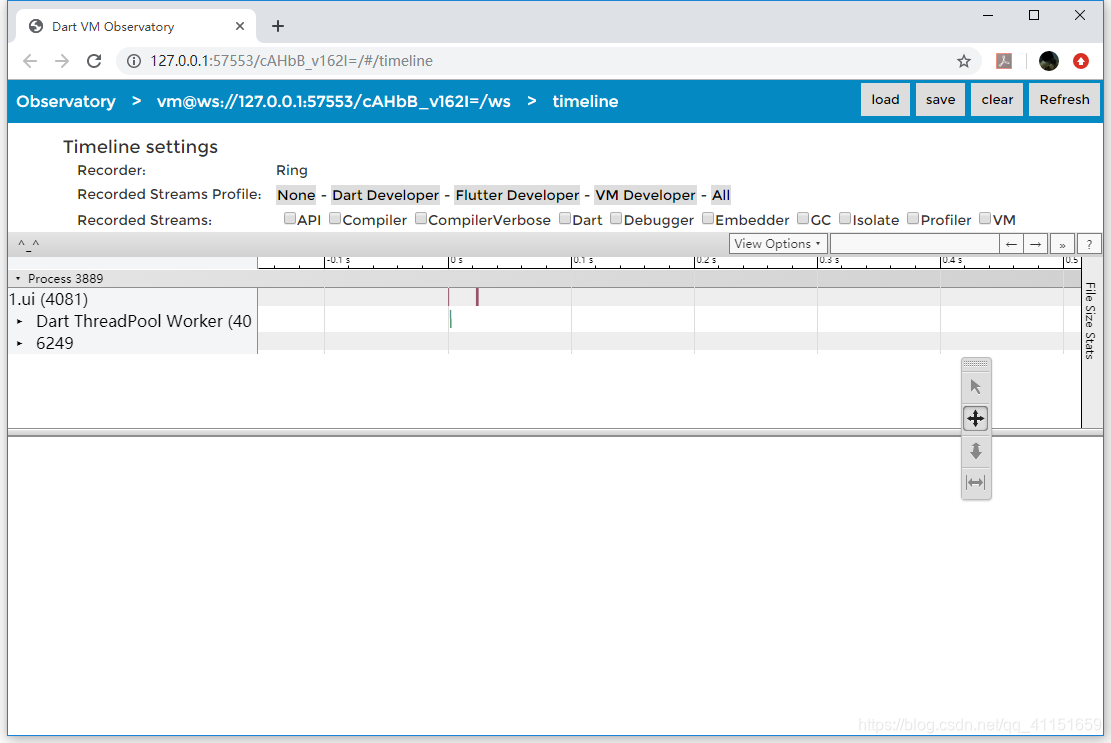This screenshot has width=1111, height=743.
Task: Open the View Options dropdown
Action: click(777, 244)
